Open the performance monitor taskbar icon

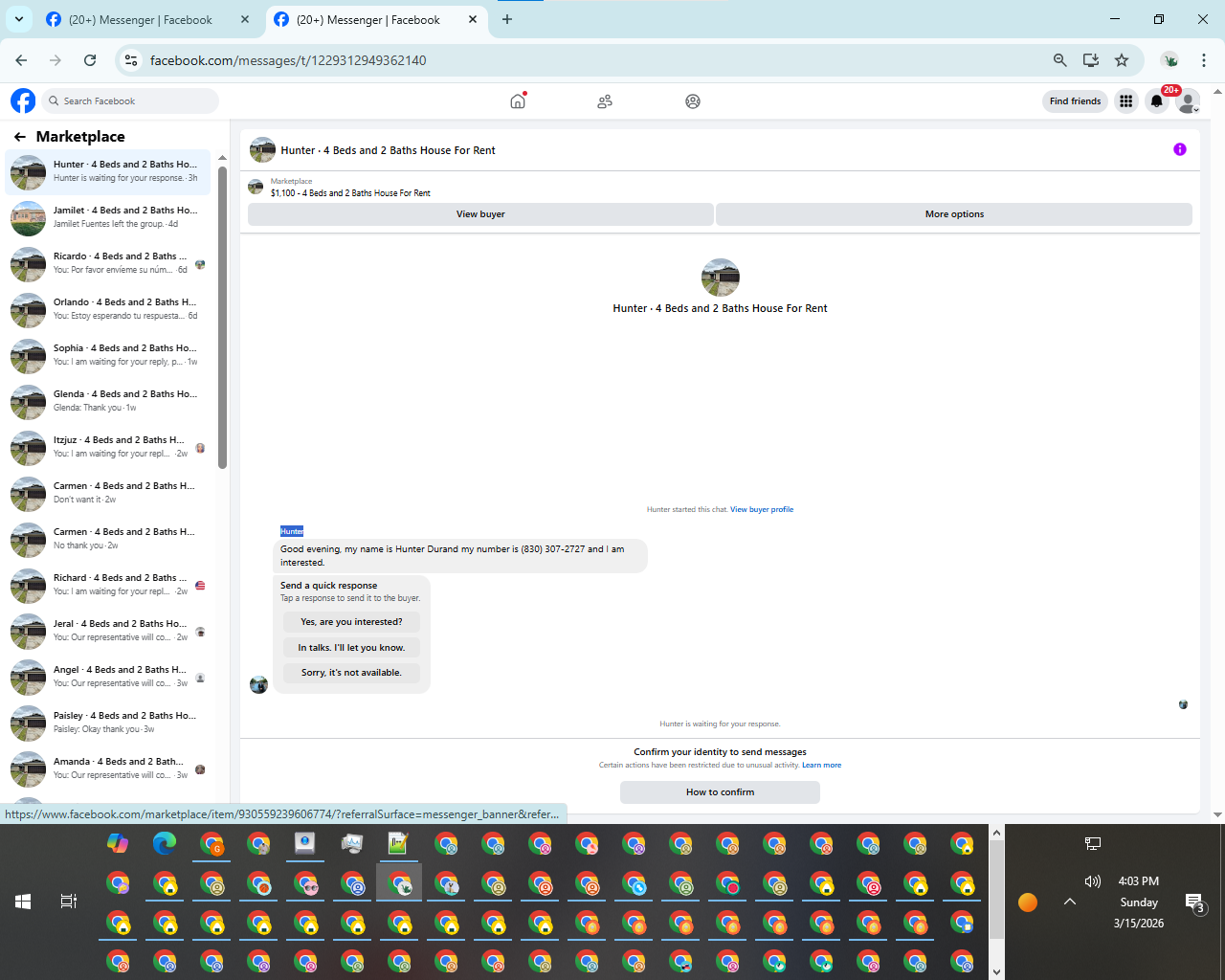coord(352,843)
